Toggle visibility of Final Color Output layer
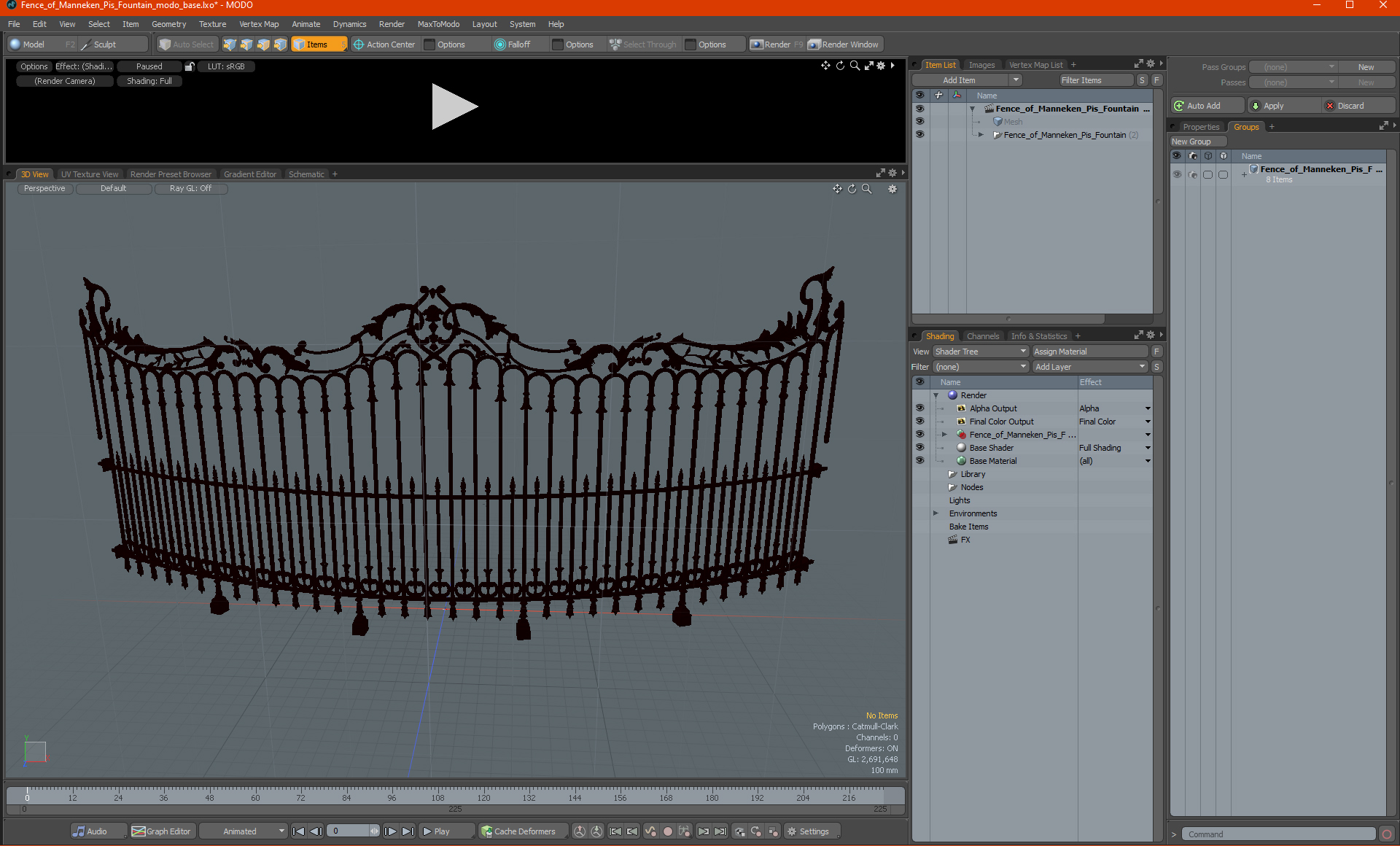The width and height of the screenshot is (1400, 846). click(919, 422)
